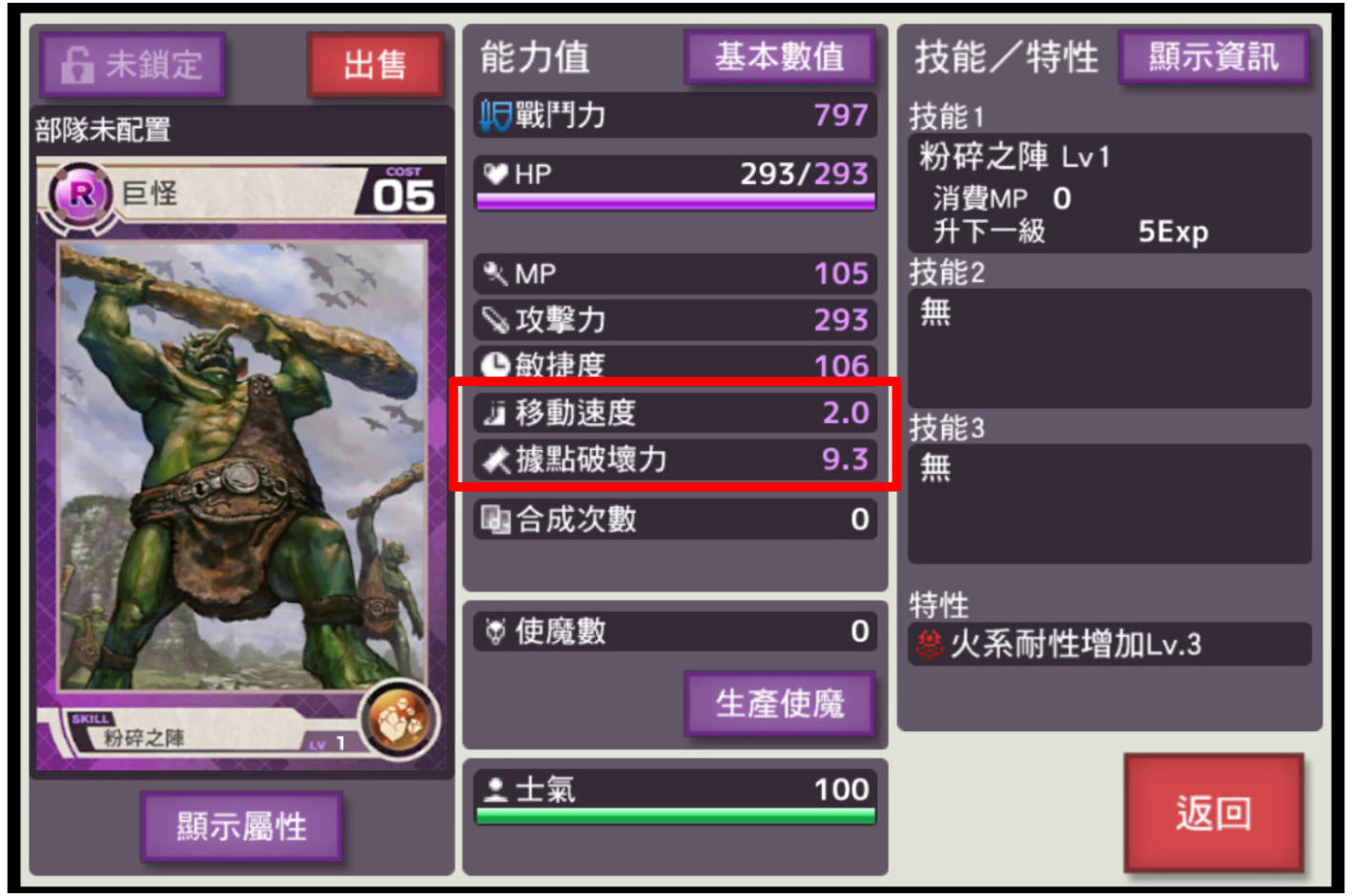Click the 顯示屬性 button under the card
This screenshot has width=1352, height=896.
tap(241, 826)
